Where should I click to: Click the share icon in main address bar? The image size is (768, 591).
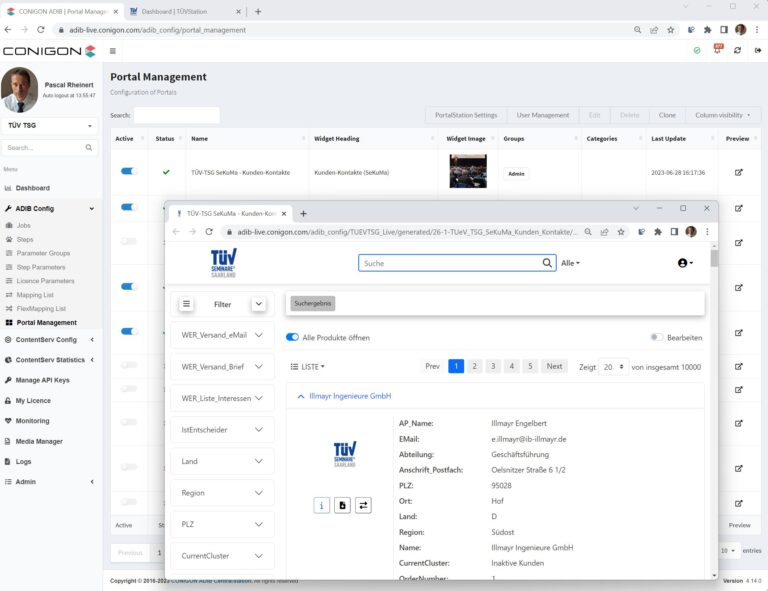654,30
